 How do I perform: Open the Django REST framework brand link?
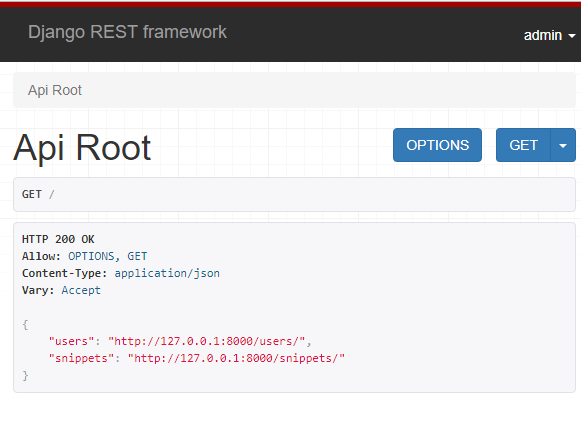(127, 32)
